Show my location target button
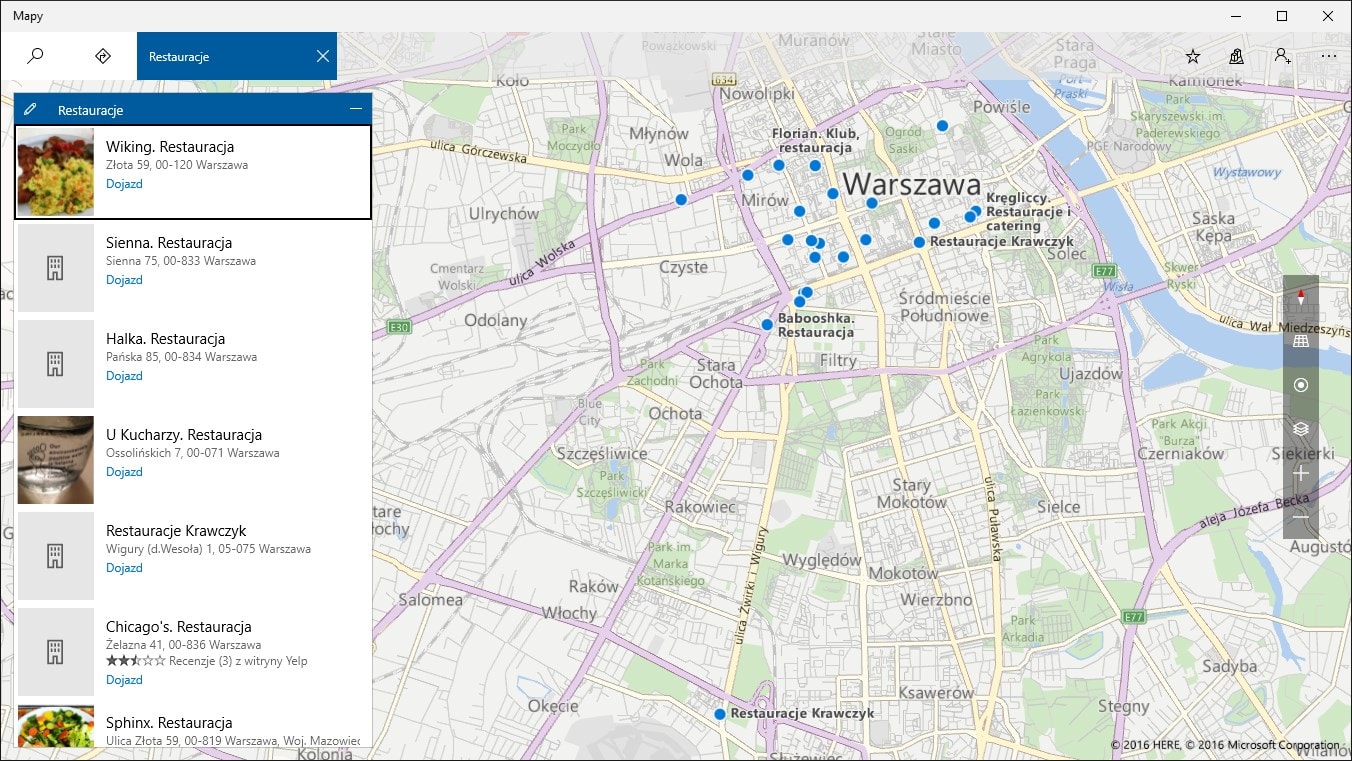Screen dimensions: 1352x761 pyautogui.click(x=1300, y=385)
